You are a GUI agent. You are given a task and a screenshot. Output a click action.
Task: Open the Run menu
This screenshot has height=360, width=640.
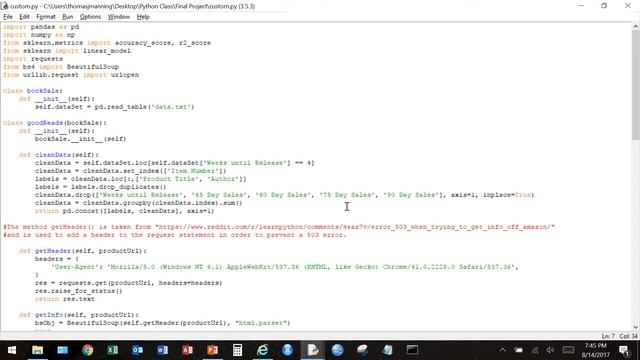[67, 17]
